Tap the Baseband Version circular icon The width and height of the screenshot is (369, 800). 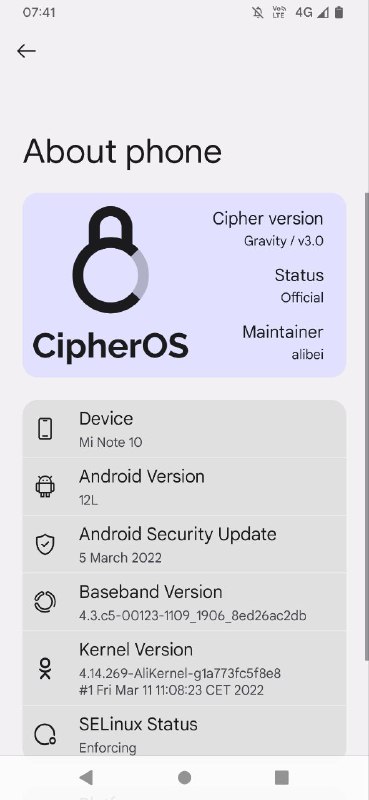pos(45,601)
